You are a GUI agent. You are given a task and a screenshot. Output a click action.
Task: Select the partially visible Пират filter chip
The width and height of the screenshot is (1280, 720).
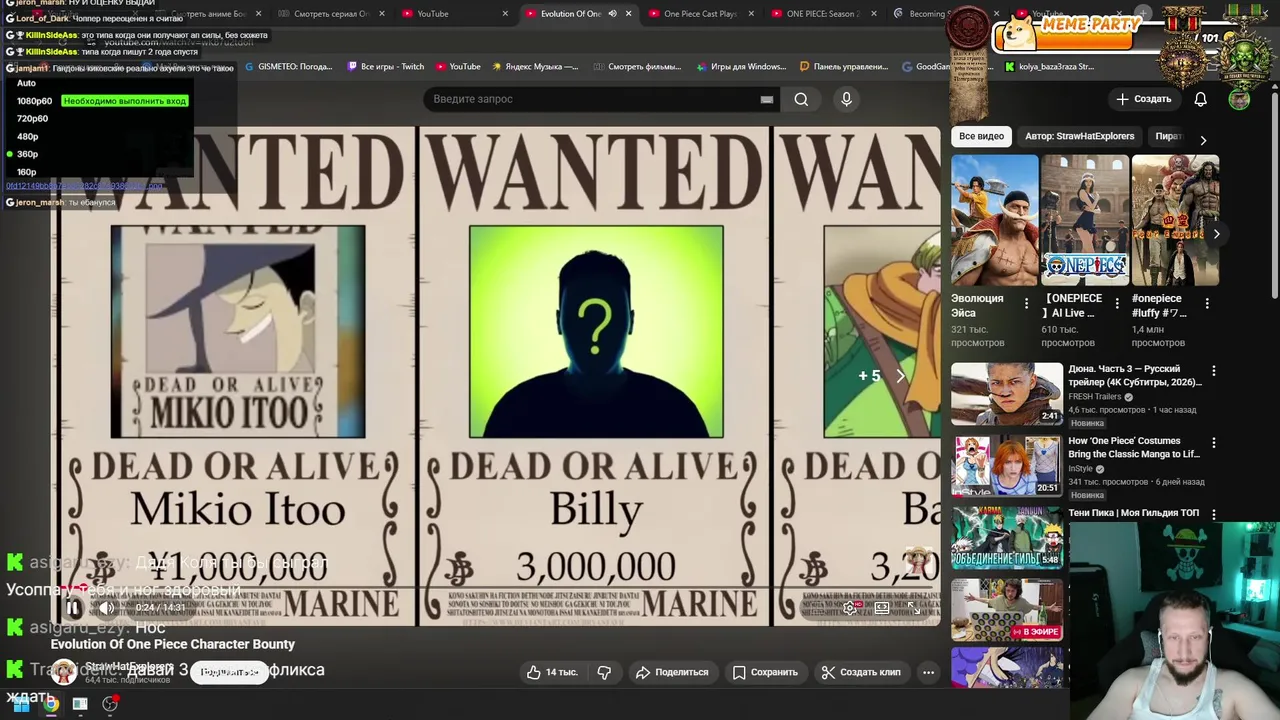[x=1168, y=136]
